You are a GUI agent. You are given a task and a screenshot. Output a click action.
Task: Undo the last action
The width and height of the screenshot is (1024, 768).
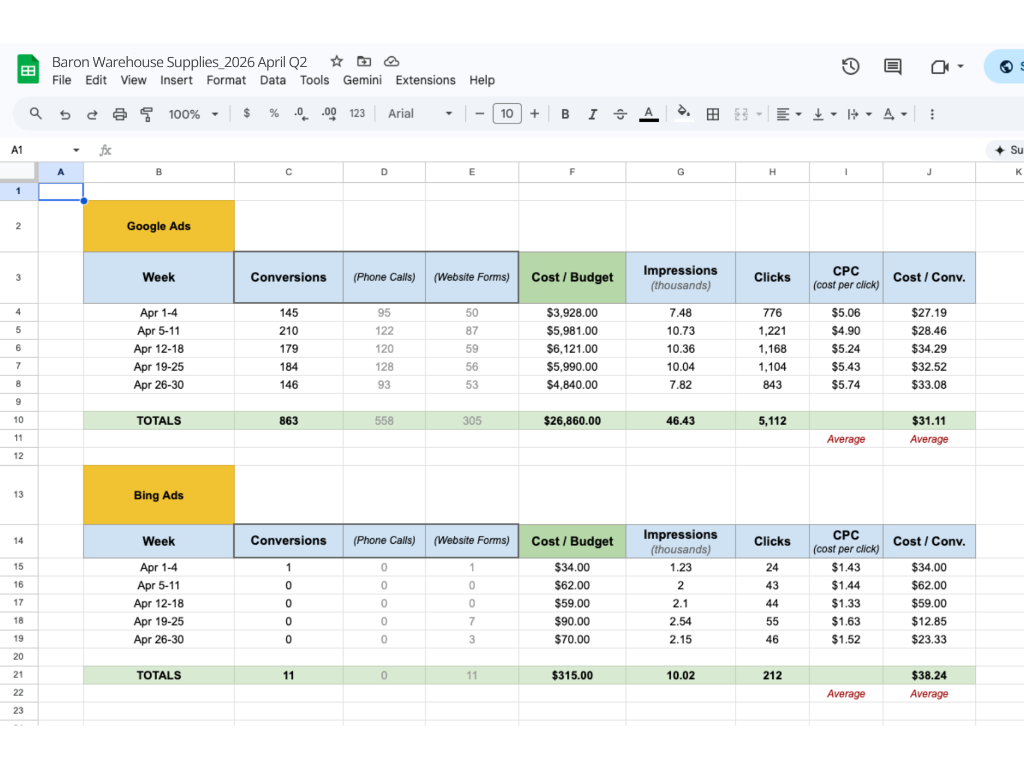65,114
